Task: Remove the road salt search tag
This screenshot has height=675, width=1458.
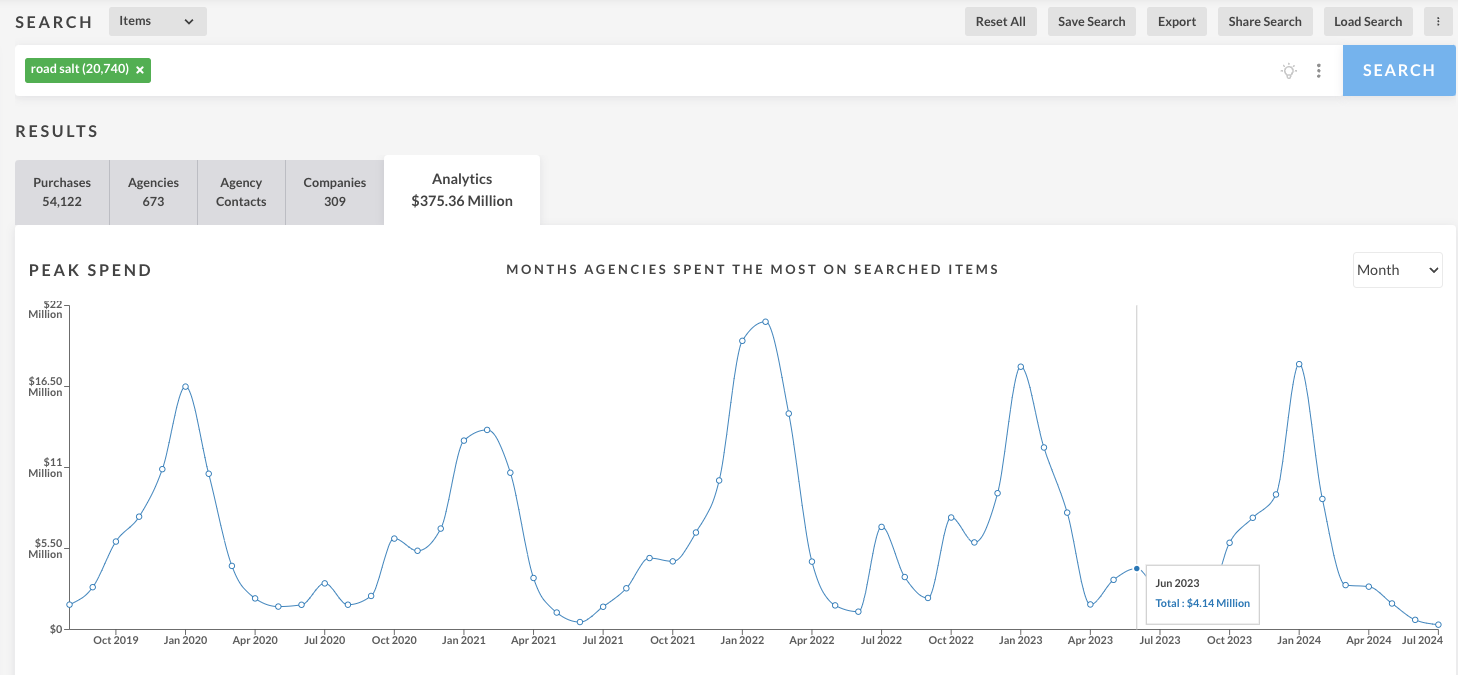Action: pyautogui.click(x=140, y=70)
